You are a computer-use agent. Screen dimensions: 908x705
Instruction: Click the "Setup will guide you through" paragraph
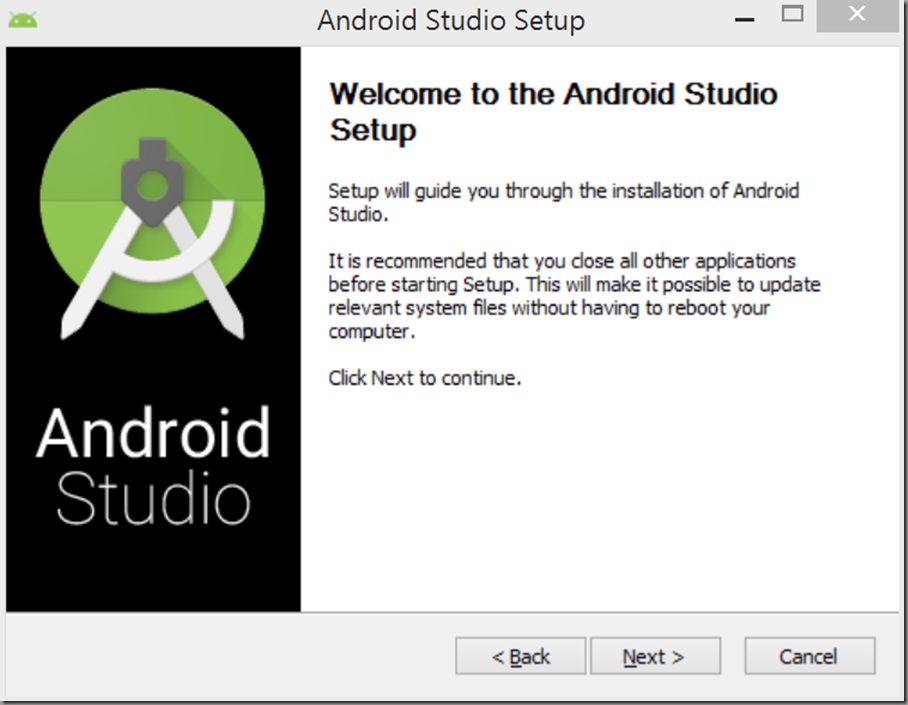click(x=563, y=202)
